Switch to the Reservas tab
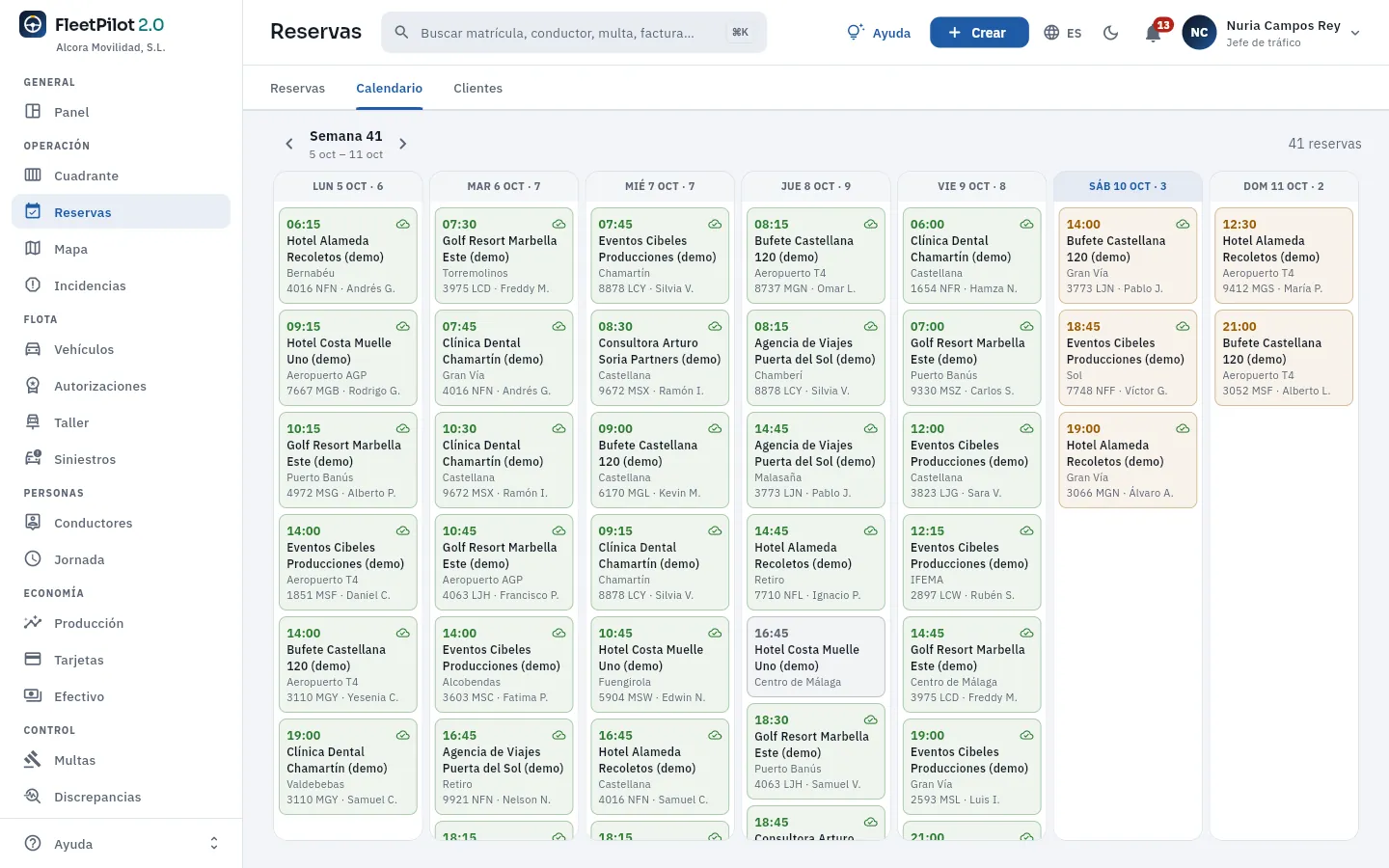Screen dimensions: 1389x868 point(297,88)
